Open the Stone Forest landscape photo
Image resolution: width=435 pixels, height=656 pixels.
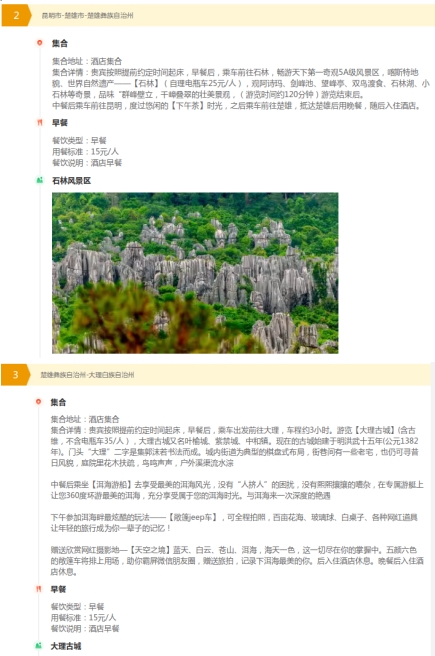195,273
